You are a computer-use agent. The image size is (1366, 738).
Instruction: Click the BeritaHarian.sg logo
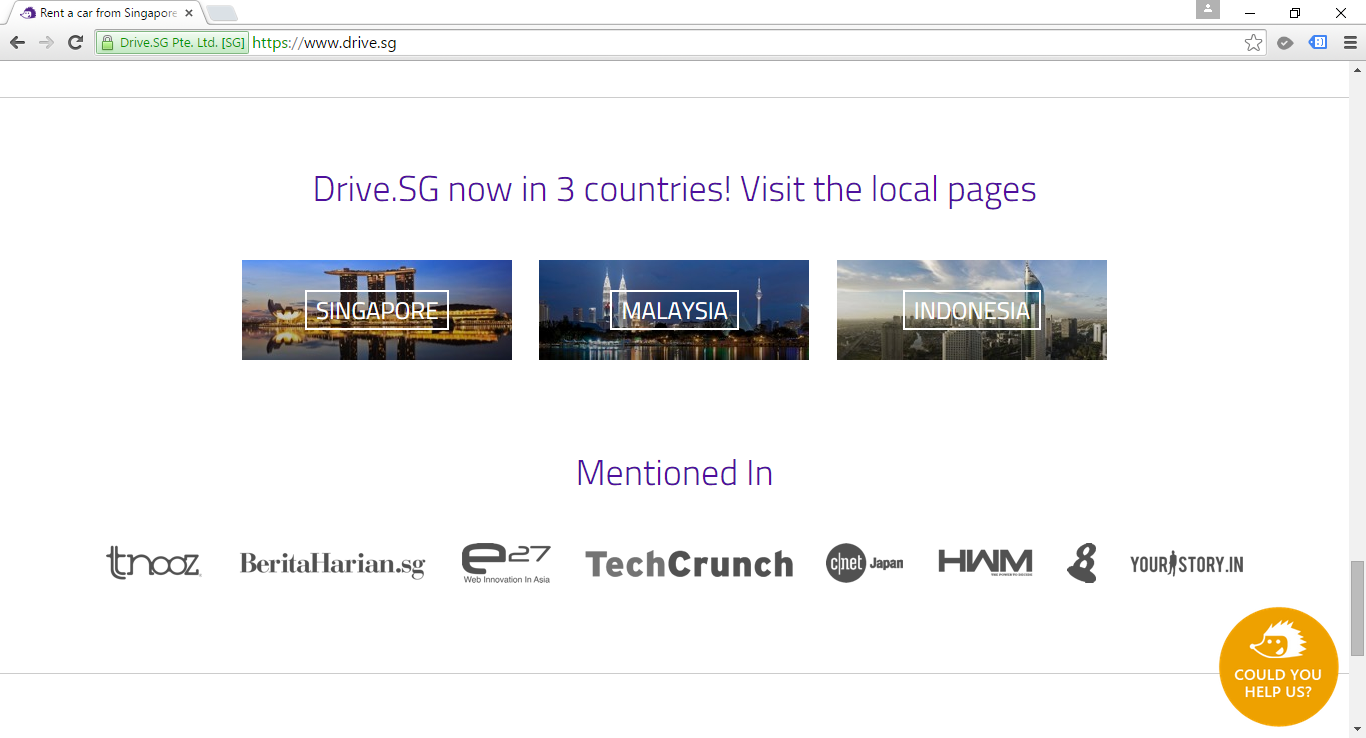coord(332,564)
